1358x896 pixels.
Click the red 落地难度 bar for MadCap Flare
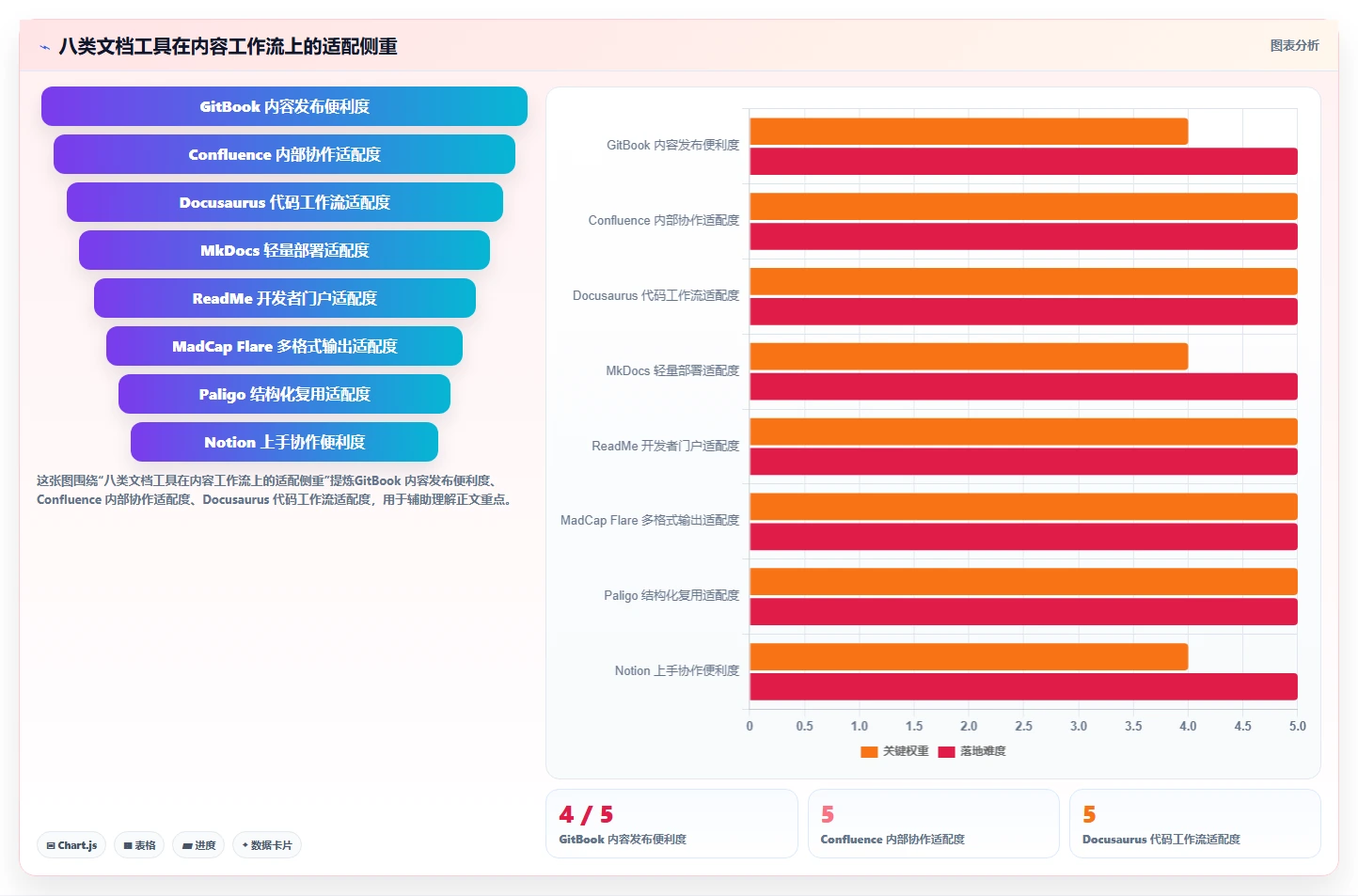(x=1023, y=537)
